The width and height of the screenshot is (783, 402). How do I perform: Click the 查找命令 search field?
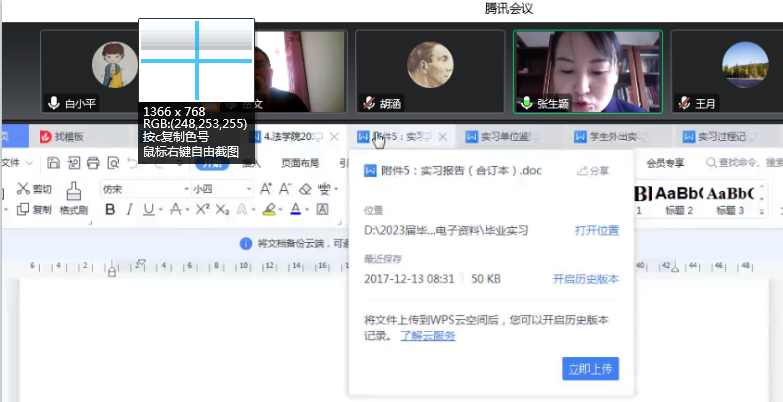click(x=744, y=163)
